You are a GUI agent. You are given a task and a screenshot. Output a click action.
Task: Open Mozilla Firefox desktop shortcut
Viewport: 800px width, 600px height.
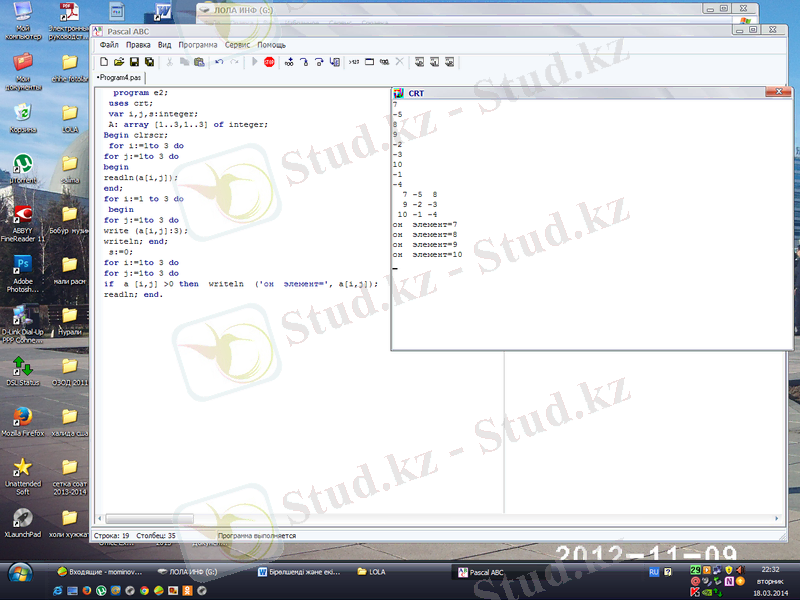tap(23, 416)
